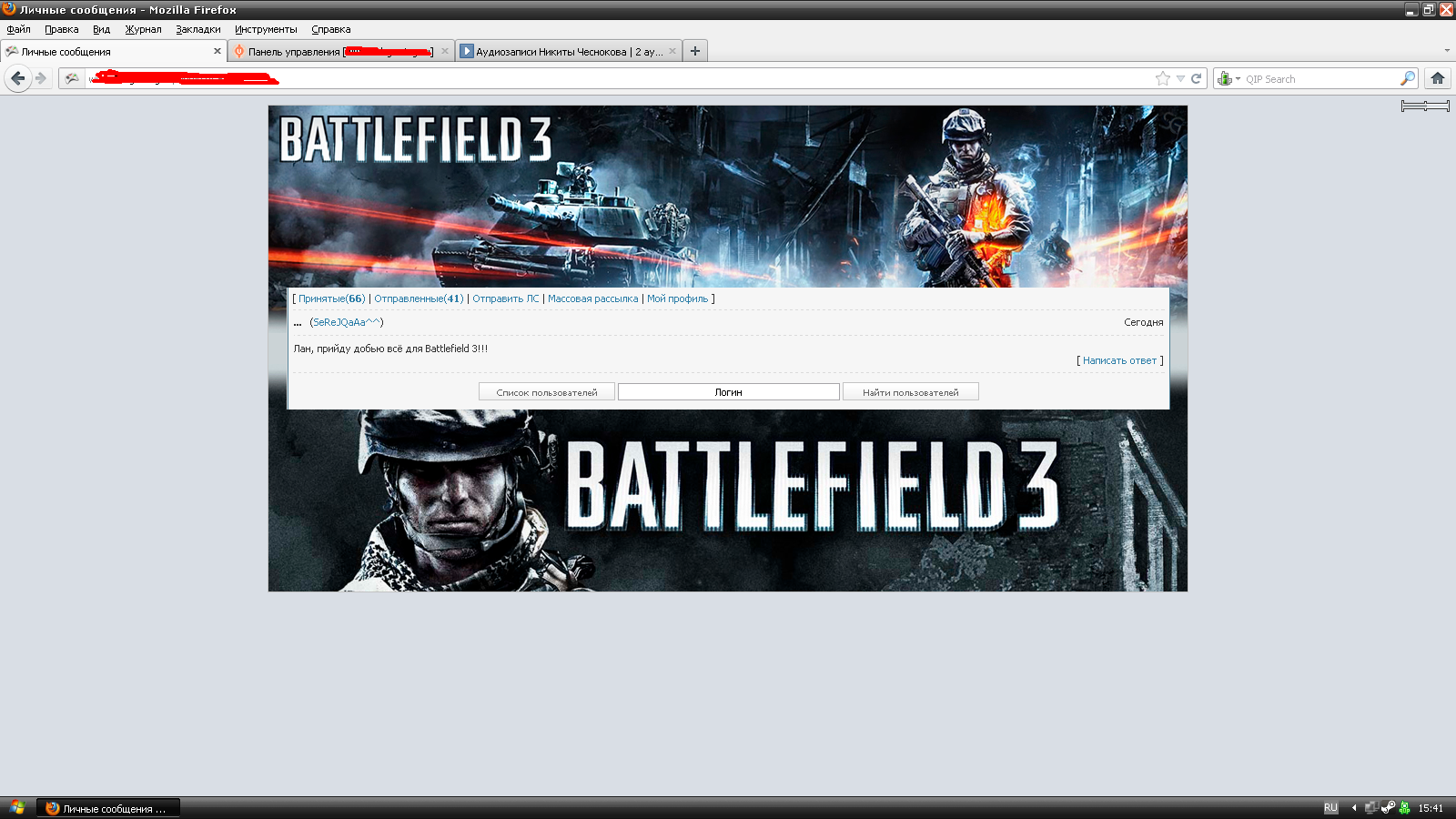This screenshot has width=1456, height=819.
Task: Open the 'Журнал' menu
Action: coord(143,29)
